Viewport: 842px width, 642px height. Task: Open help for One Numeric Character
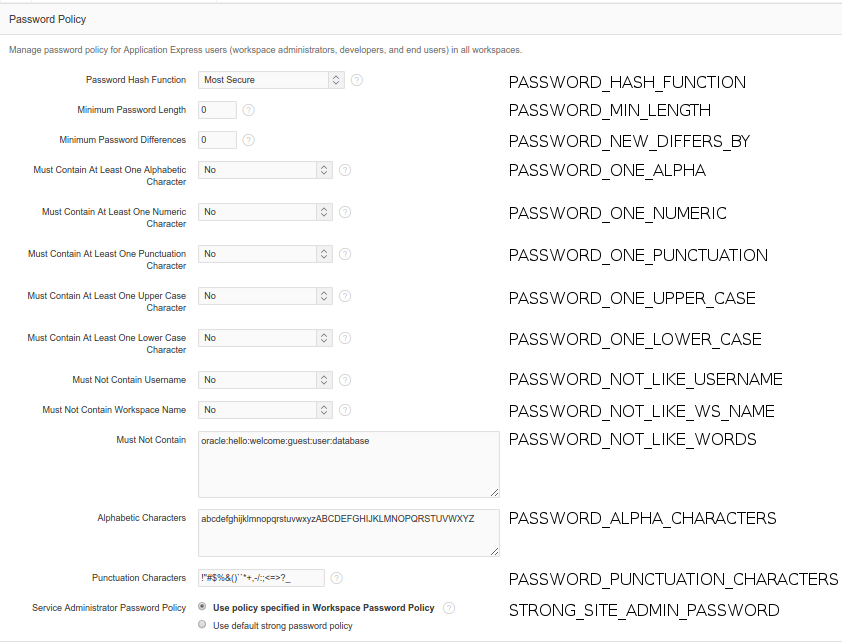(x=345, y=212)
